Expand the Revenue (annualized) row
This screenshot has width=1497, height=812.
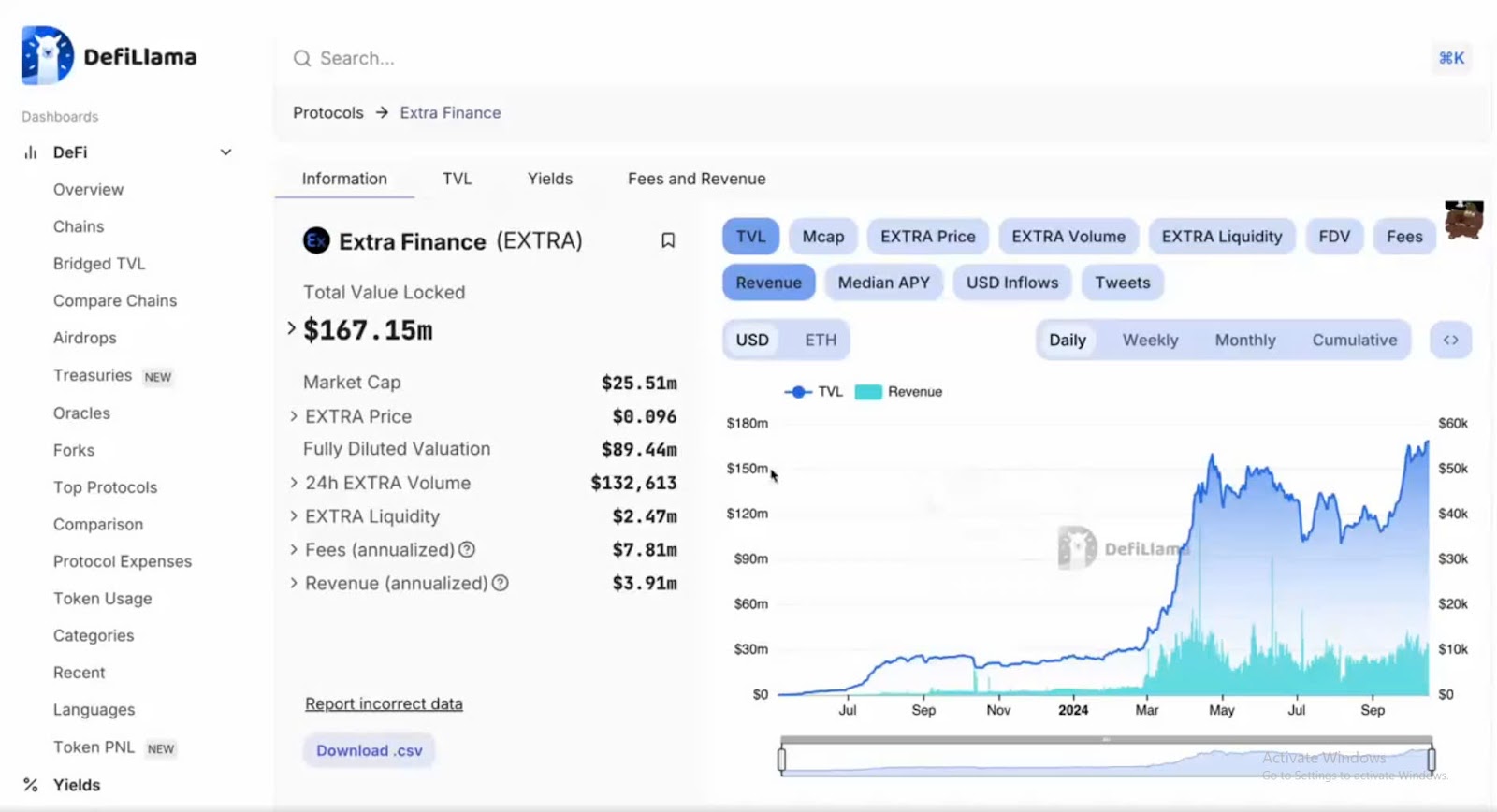pyautogui.click(x=294, y=583)
